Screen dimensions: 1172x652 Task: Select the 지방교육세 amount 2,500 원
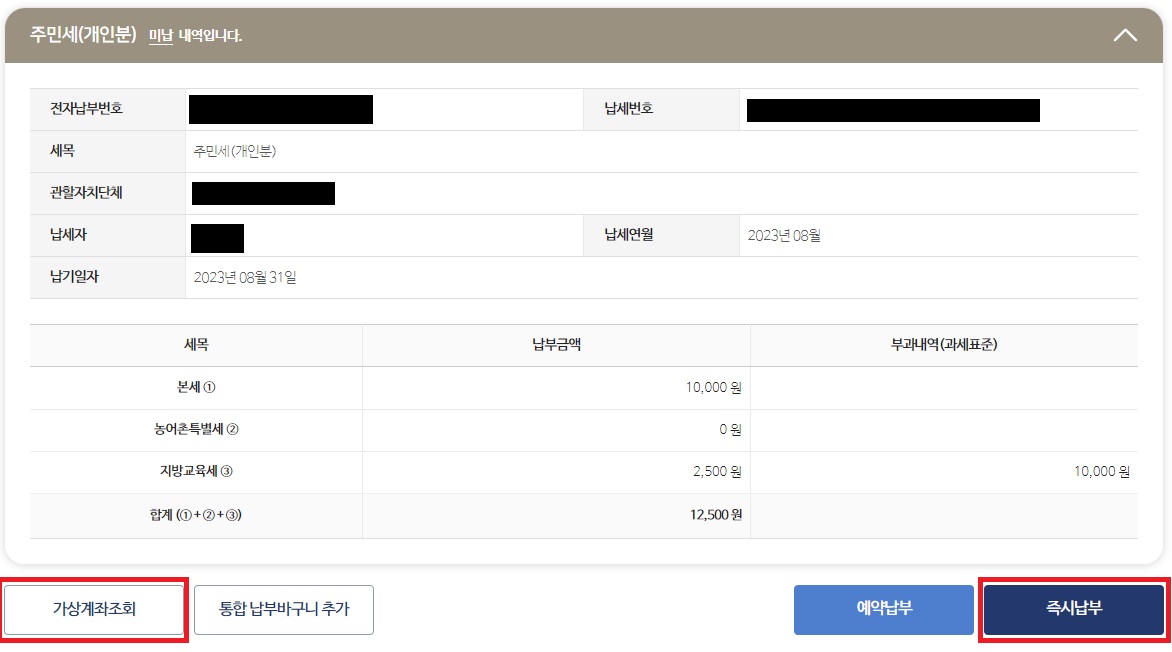click(718, 472)
